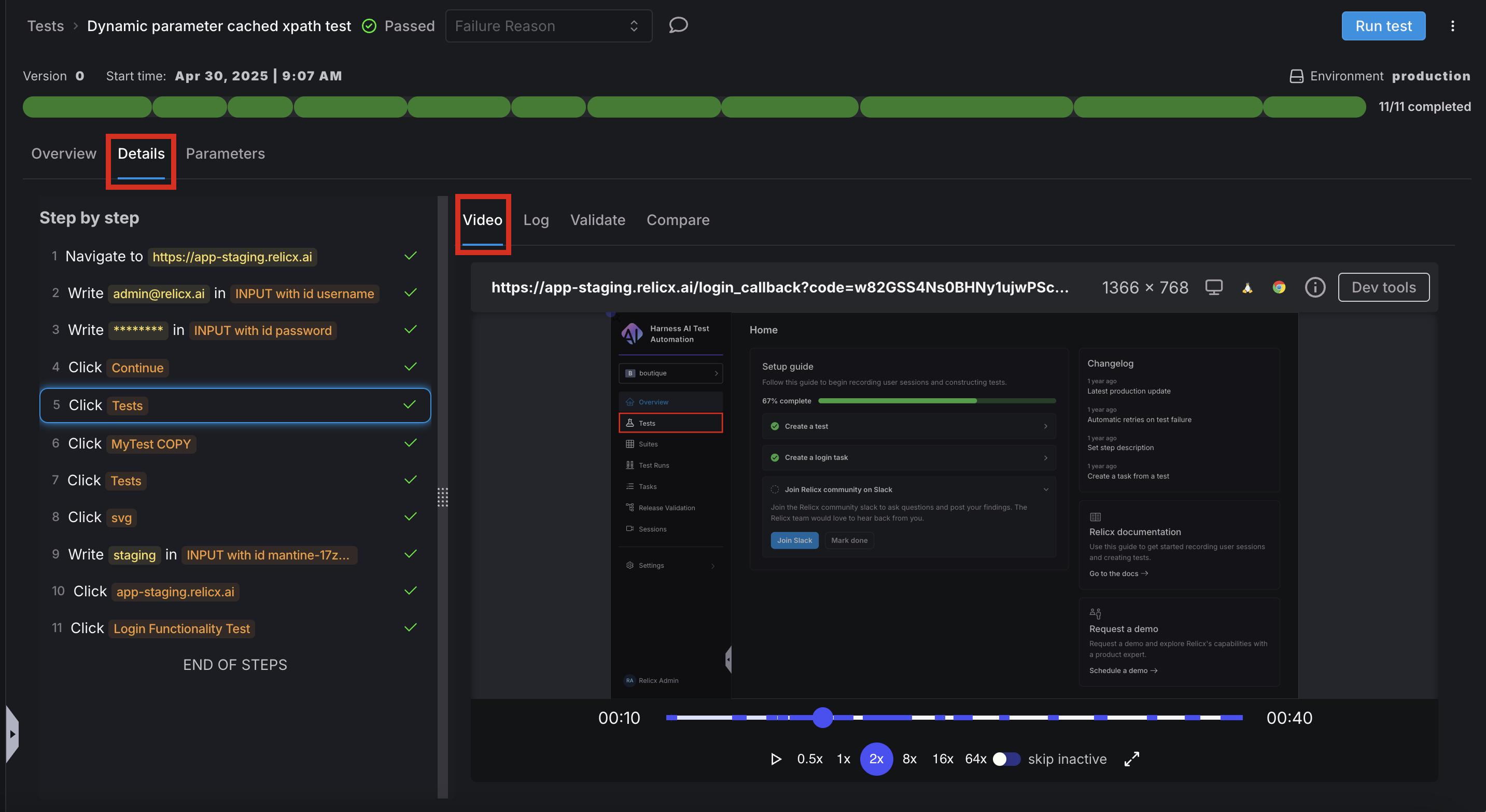1486x812 pixels.
Task: Open the Log tab
Action: click(535, 220)
